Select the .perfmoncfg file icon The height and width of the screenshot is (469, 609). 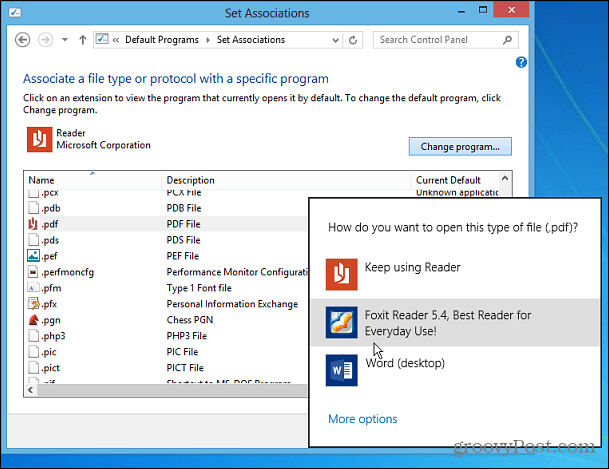point(33,272)
